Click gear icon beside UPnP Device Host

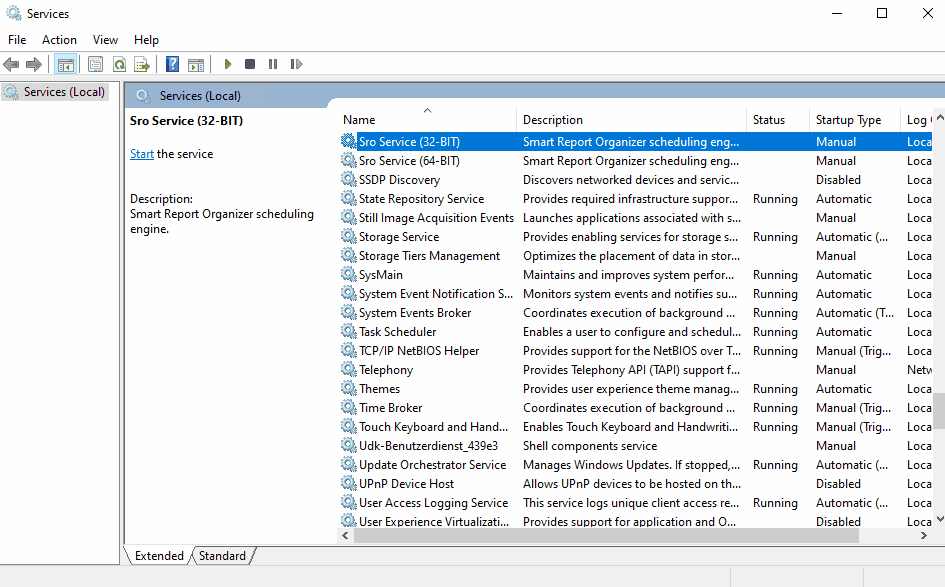[x=348, y=483]
